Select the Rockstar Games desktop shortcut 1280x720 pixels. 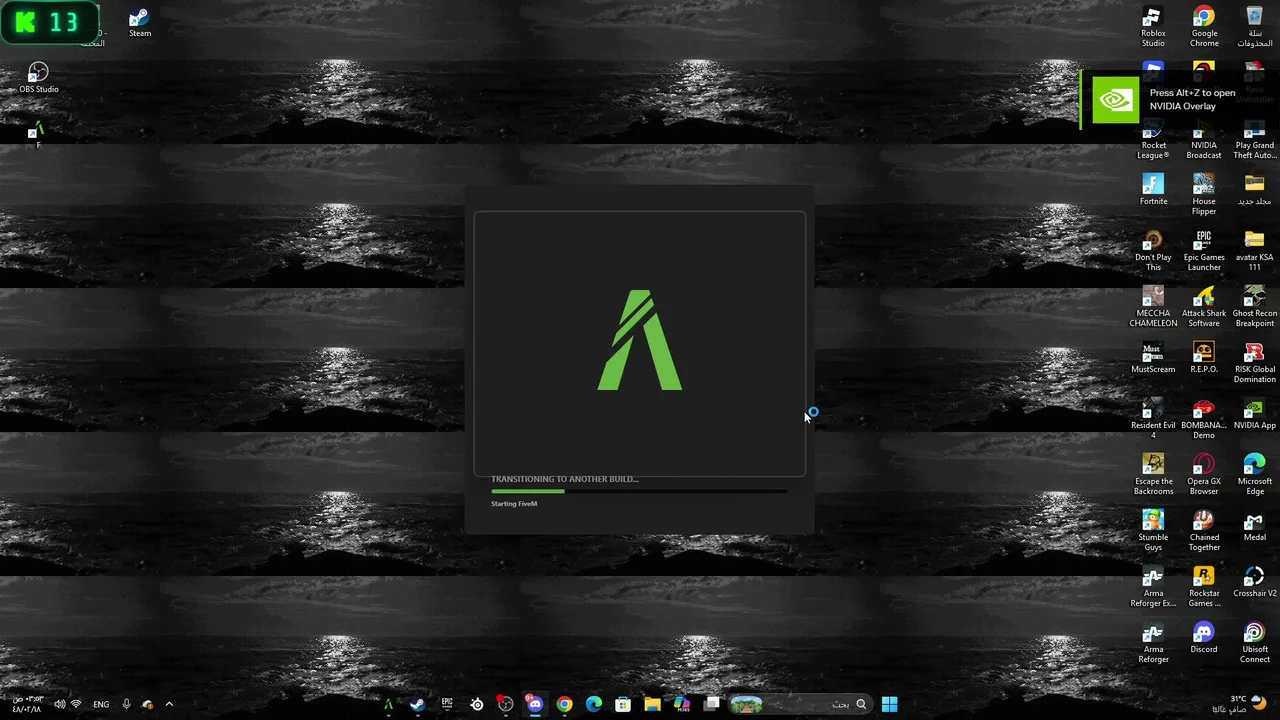[x=1204, y=587]
